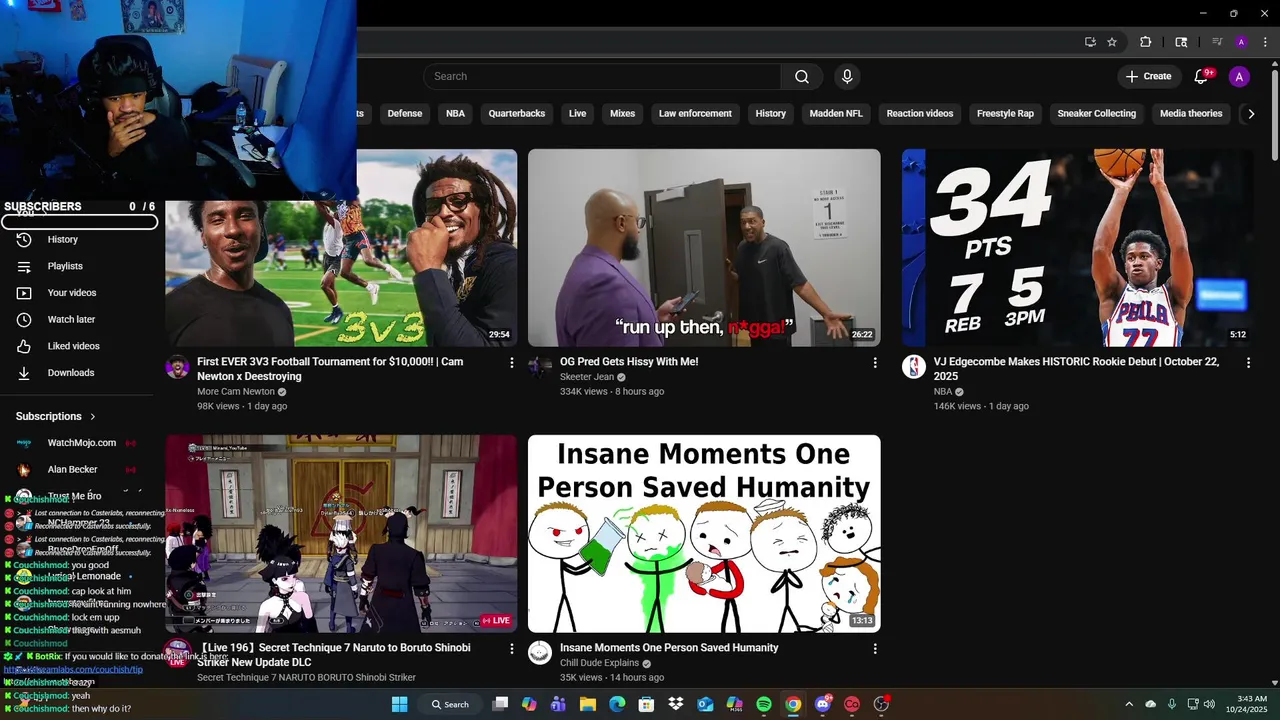Select the Sneaker Collecting chip
The width and height of the screenshot is (1280, 720).
point(1097,114)
